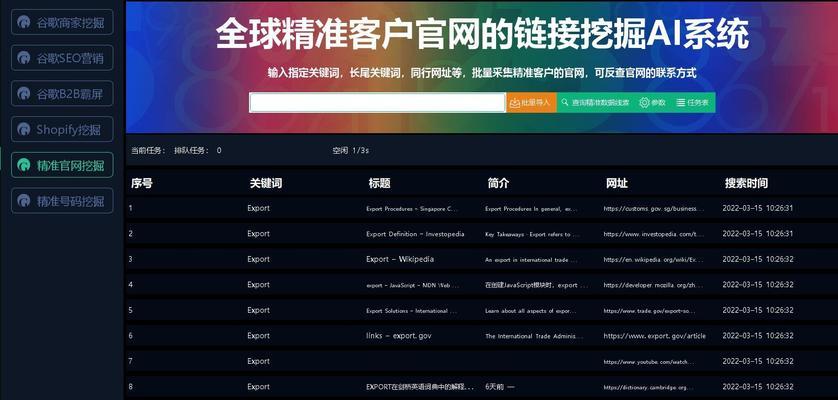Click summary An export in international trade
The image size is (838, 400).
coord(531,260)
